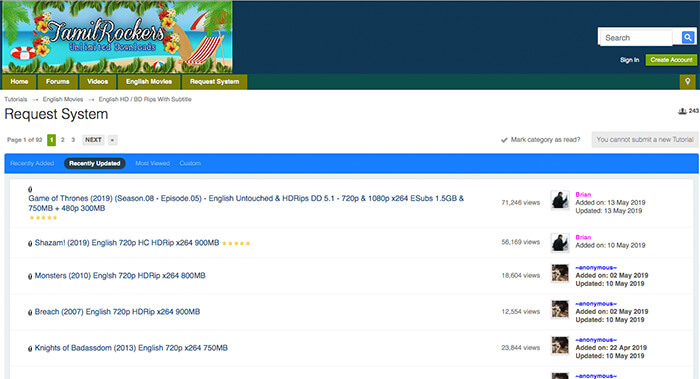Click the checkmark icon for Mark category as read
700x379 pixels.
click(x=504, y=140)
